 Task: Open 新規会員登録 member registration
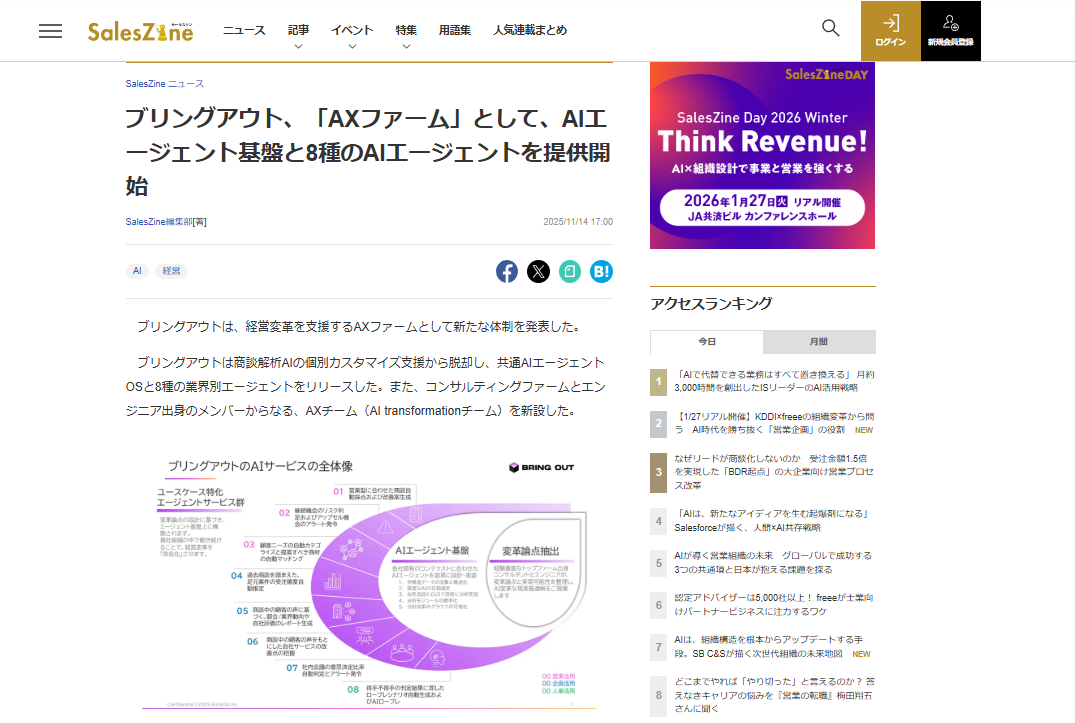950,31
